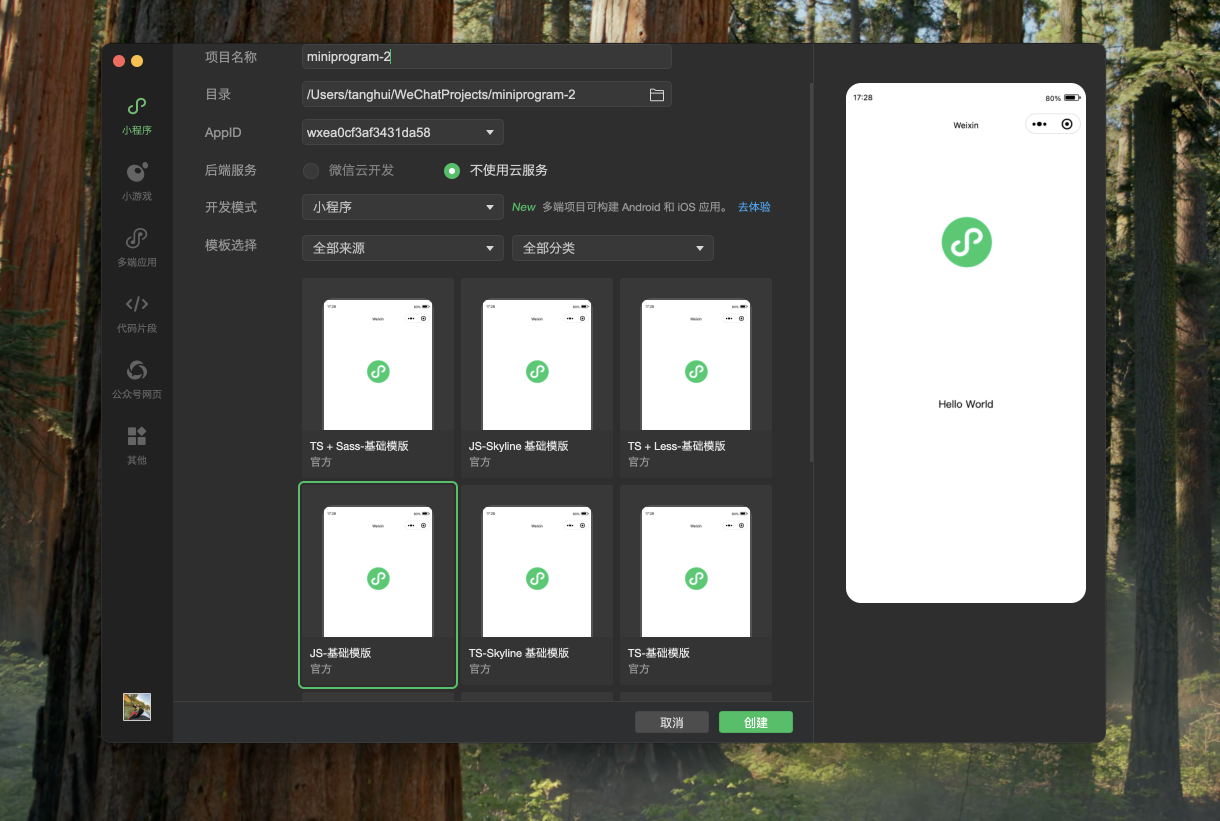Select the 不使用云服务 radio button
Screen dimensions: 1220x821
tap(452, 171)
